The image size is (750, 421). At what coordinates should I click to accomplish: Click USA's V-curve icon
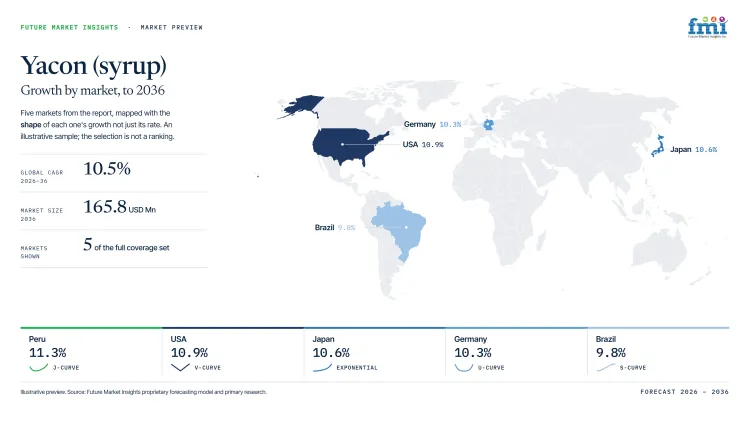tap(180, 367)
